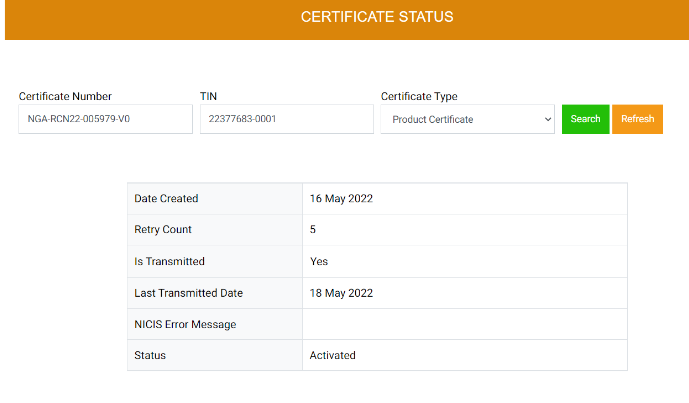The width and height of the screenshot is (689, 403).
Task: Select the Status row label
Action: tap(150, 355)
